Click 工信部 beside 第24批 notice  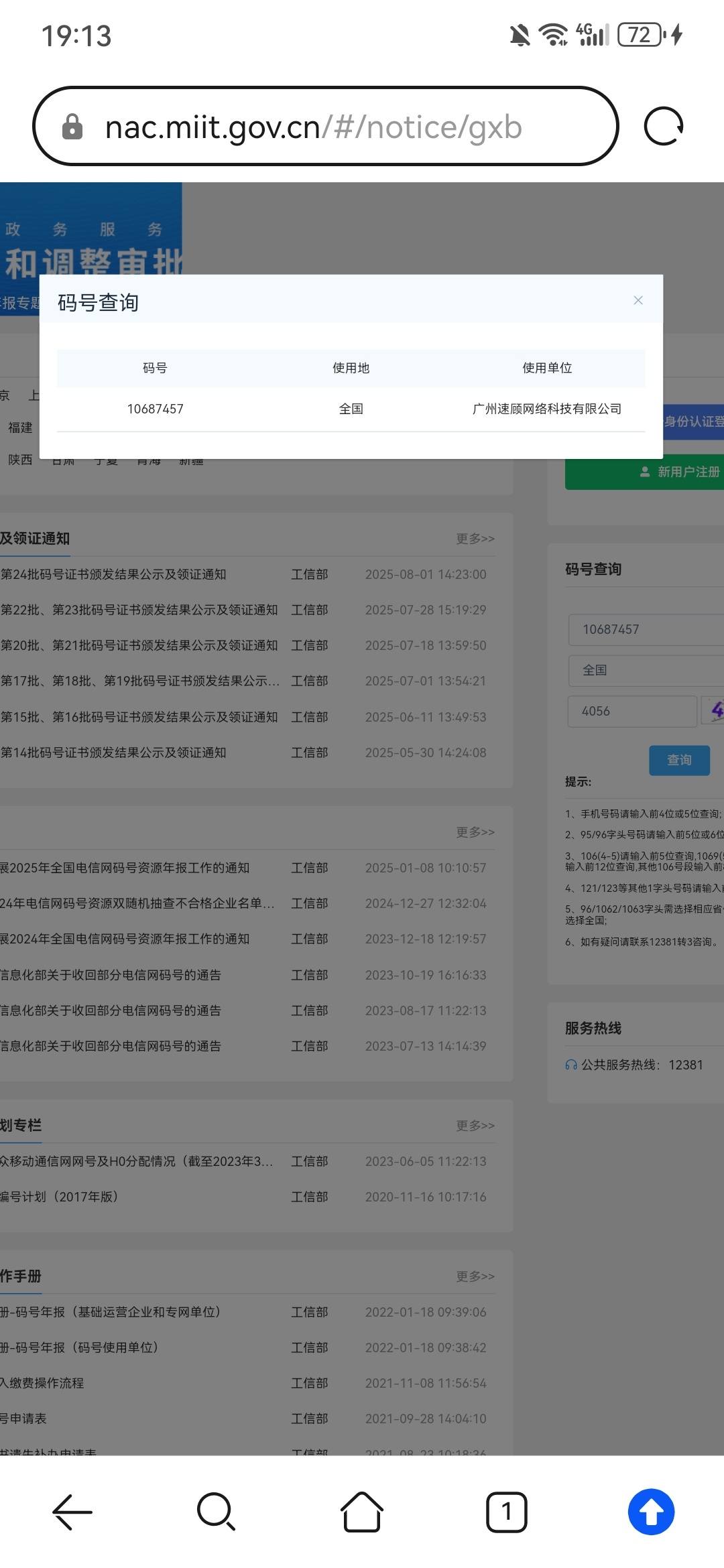click(x=310, y=574)
